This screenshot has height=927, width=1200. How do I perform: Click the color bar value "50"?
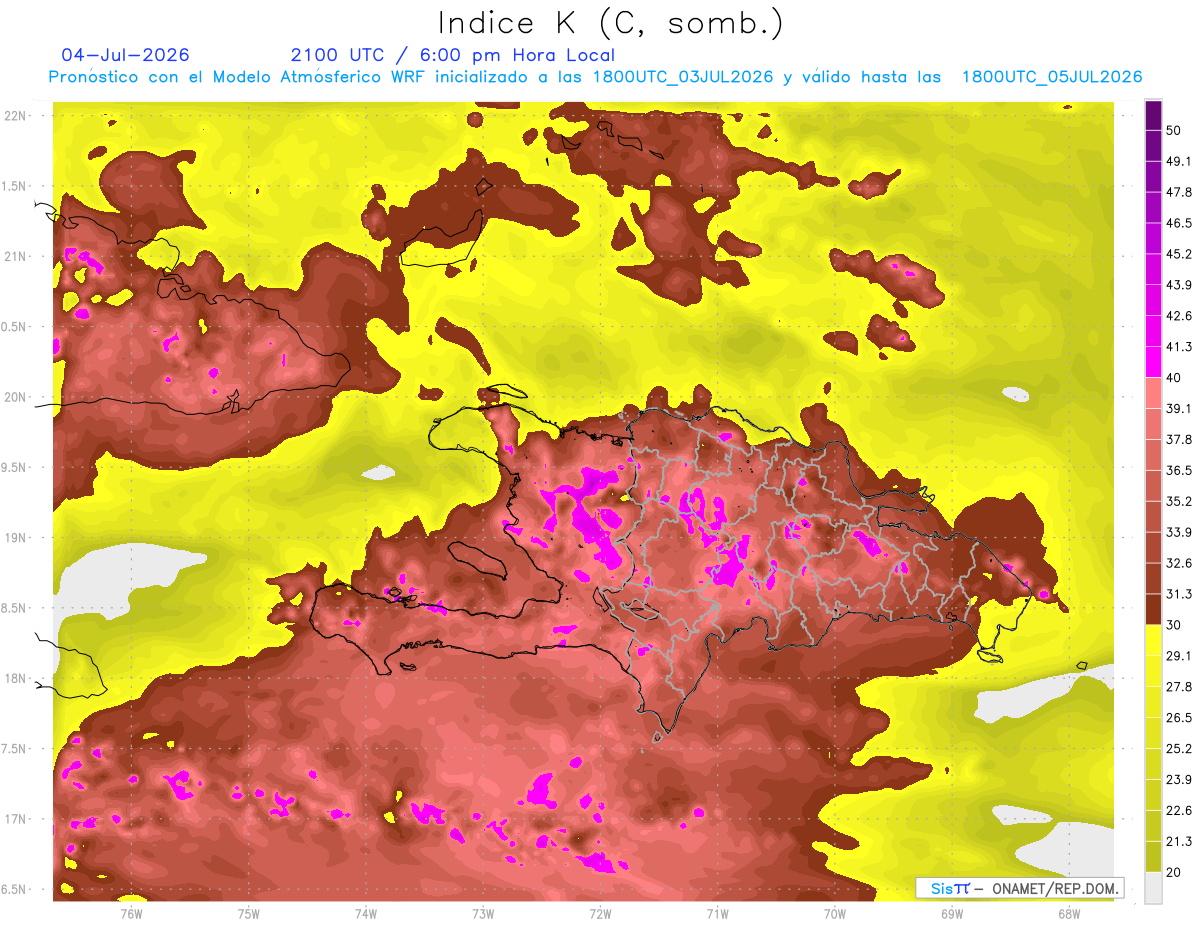coord(1175,131)
